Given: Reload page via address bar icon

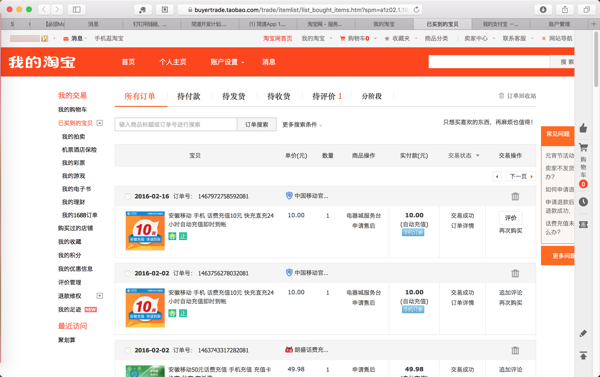Looking at the screenshot, I should pos(416,10).
